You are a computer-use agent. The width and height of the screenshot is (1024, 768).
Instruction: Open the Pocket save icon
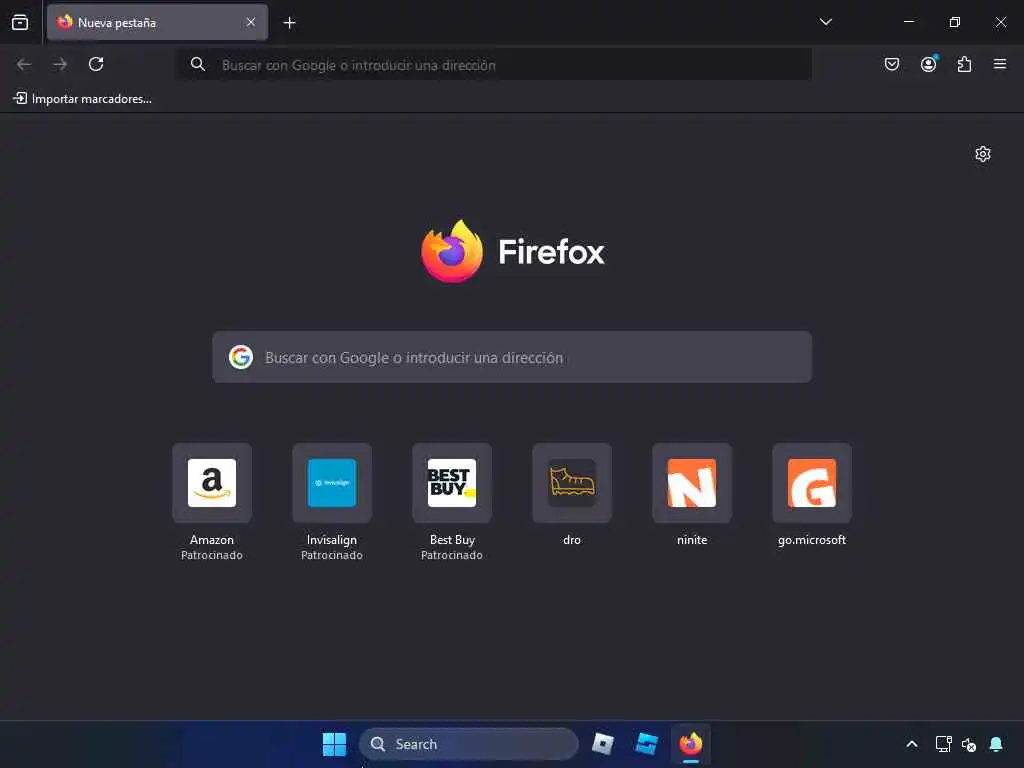(891, 64)
